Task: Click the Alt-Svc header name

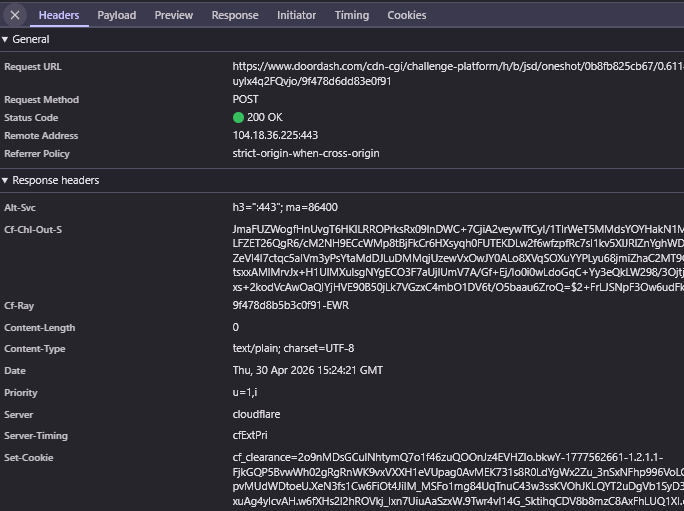Action: (x=20, y=208)
